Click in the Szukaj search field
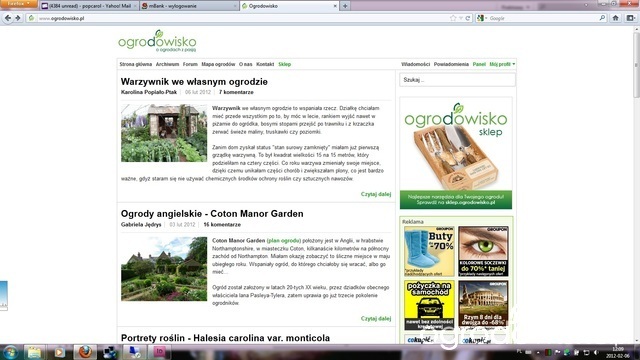640x360 pixels. click(x=457, y=80)
